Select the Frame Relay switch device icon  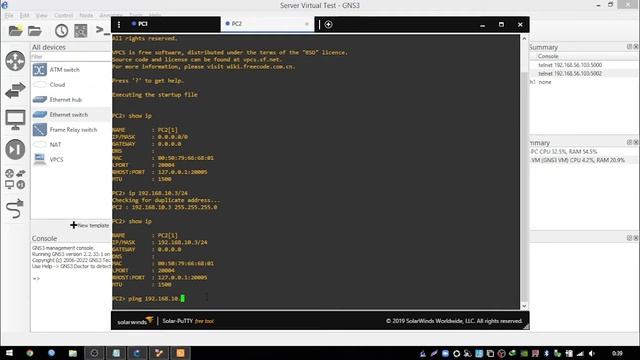pyautogui.click(x=40, y=130)
